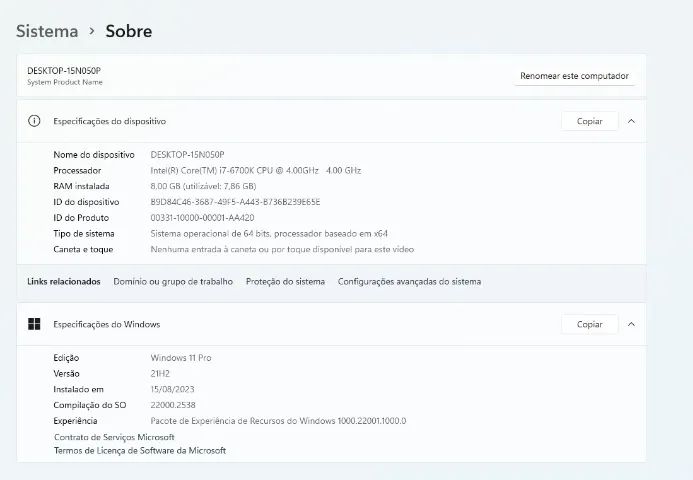Click the breadcrumb chevron between Sistema and Sobre
The height and width of the screenshot is (480, 693).
[92, 31]
